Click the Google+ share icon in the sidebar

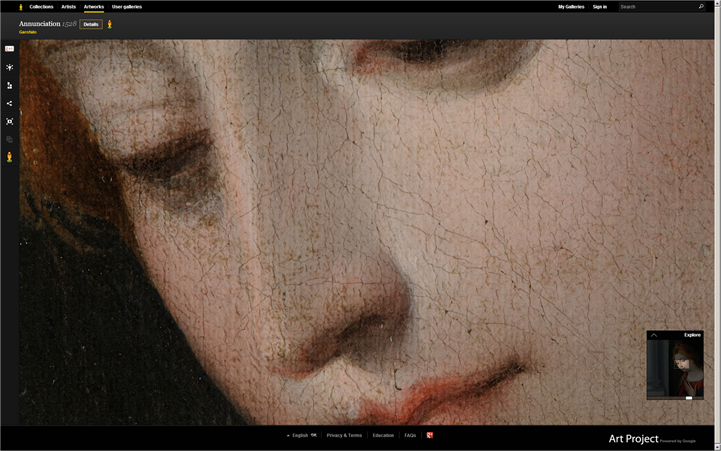9,49
